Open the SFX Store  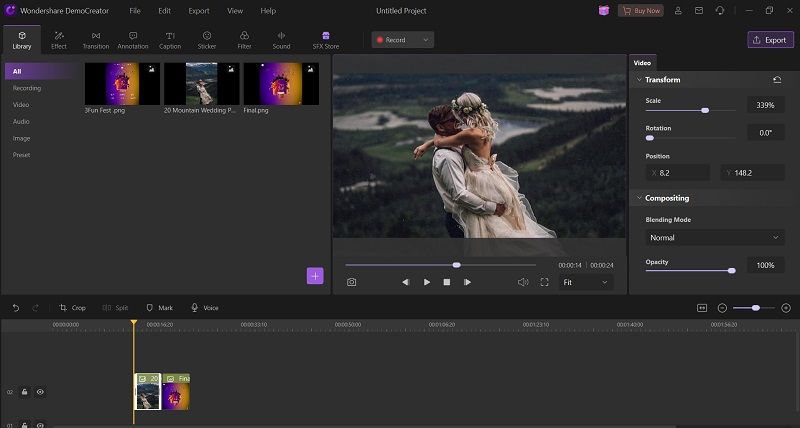pyautogui.click(x=326, y=40)
